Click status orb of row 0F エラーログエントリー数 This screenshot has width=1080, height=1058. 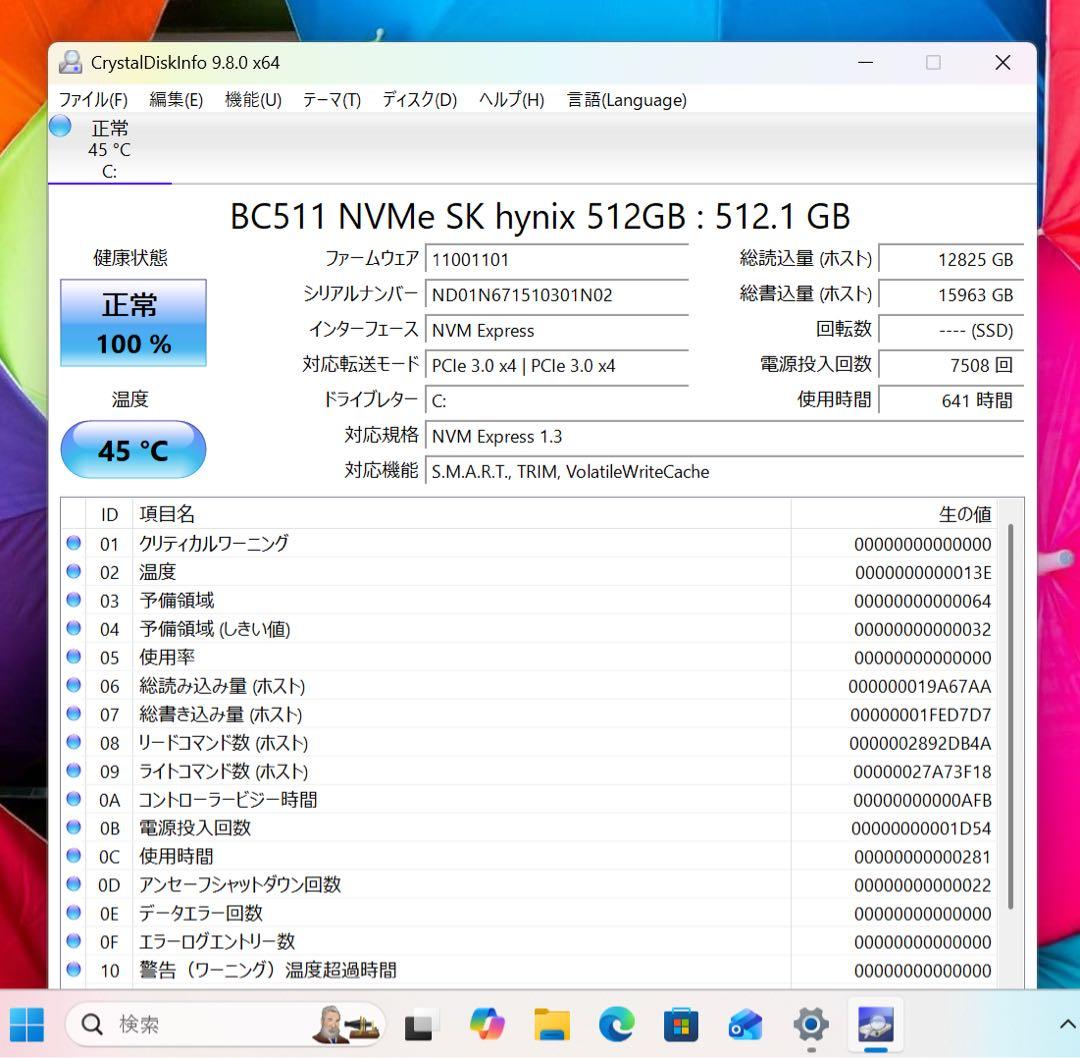coord(74,941)
